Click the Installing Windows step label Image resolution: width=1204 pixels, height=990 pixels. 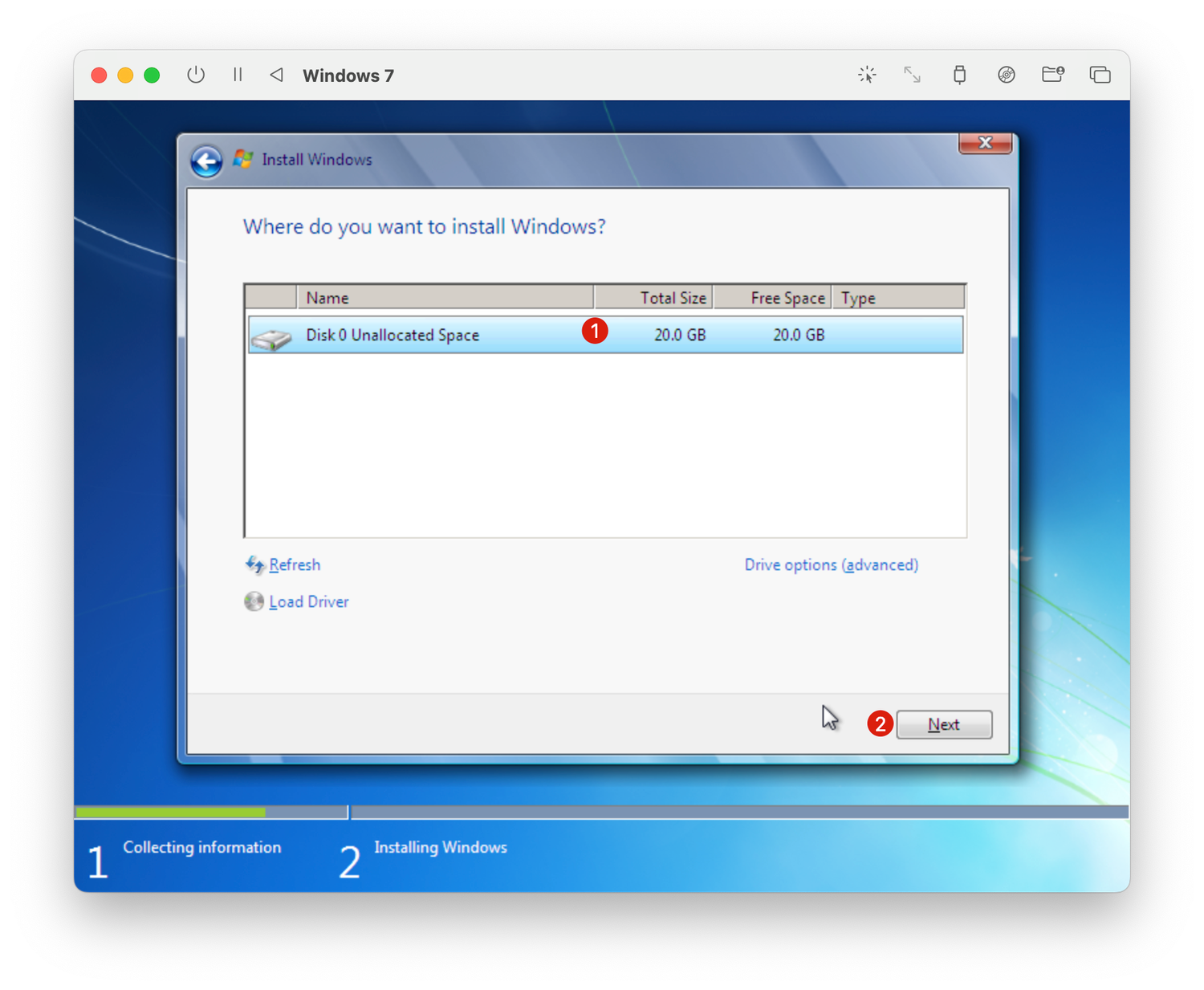441,847
